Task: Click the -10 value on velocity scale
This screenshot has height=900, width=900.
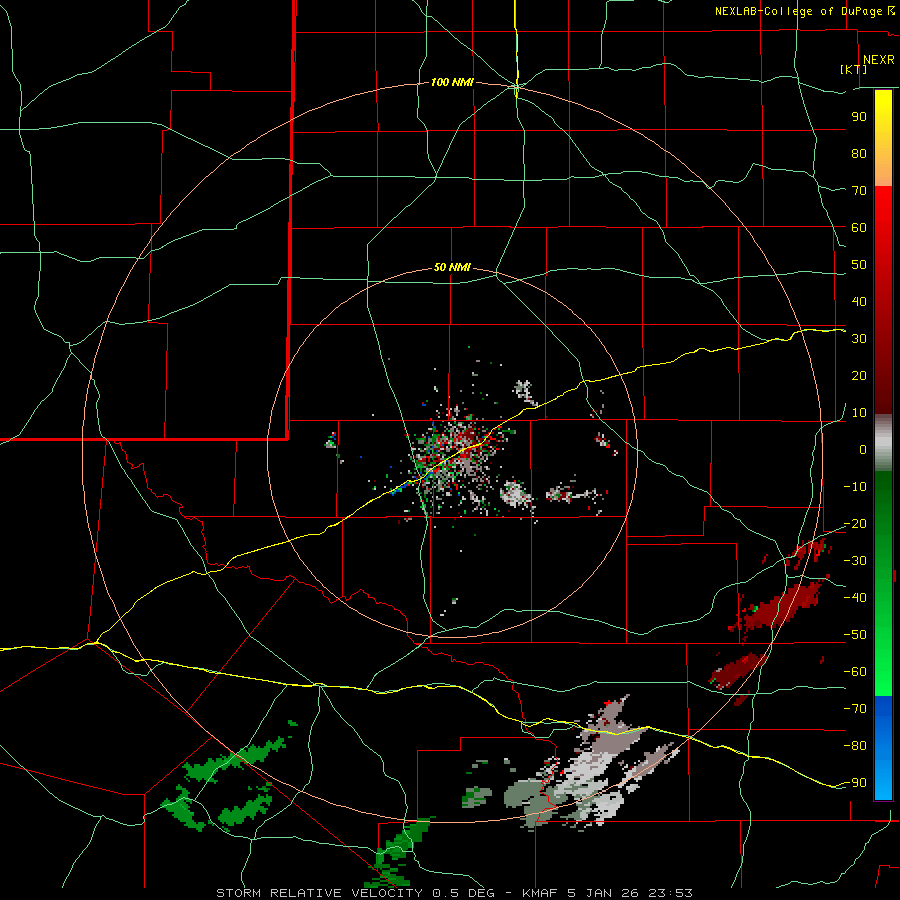Action: click(x=855, y=487)
